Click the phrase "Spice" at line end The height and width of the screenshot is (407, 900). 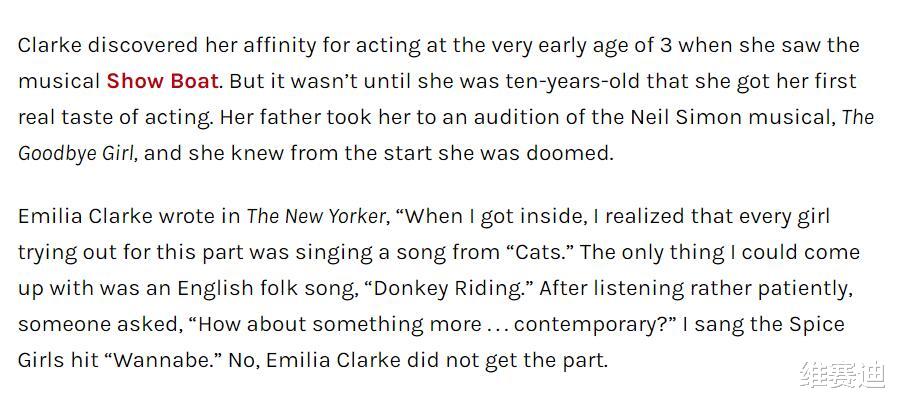tap(816, 324)
